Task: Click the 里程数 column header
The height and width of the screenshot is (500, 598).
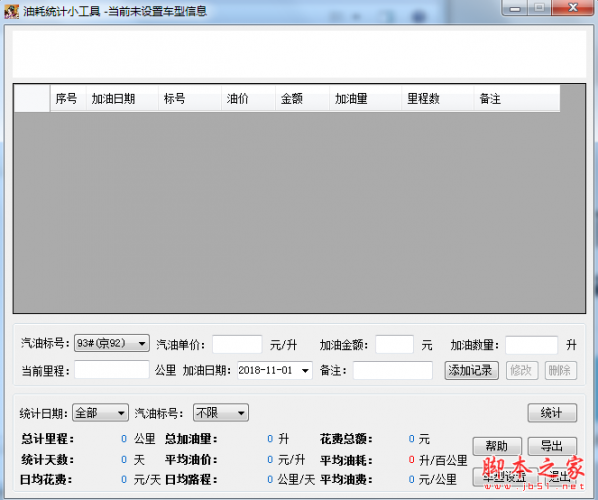Action: click(x=437, y=98)
